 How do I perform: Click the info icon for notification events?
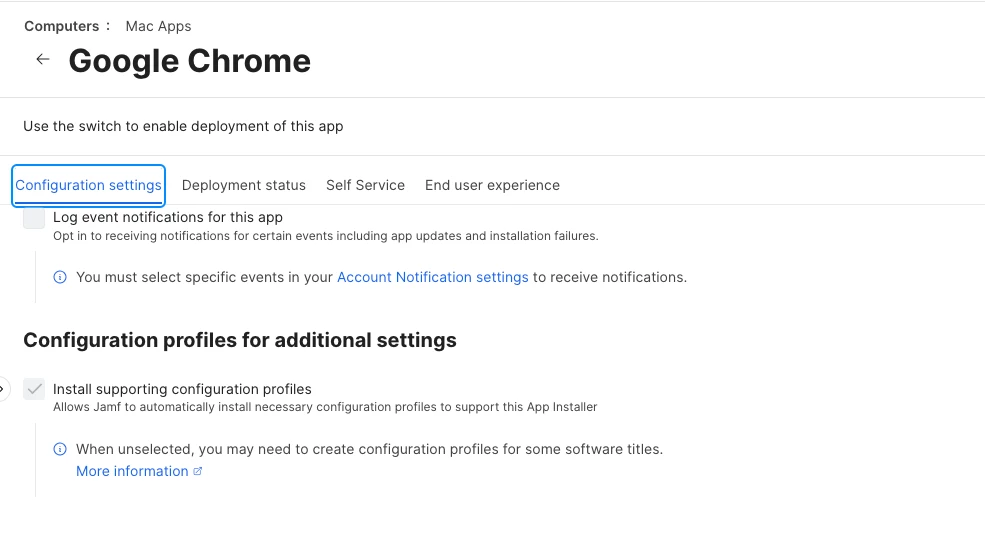[60, 277]
